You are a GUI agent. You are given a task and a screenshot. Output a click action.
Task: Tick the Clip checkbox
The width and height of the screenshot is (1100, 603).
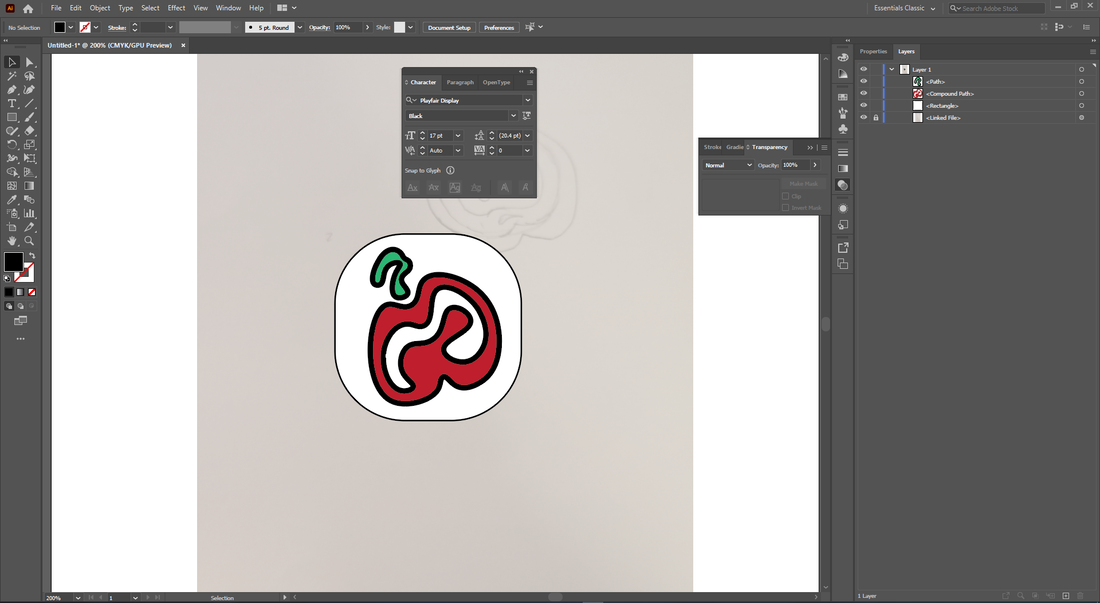pos(786,196)
